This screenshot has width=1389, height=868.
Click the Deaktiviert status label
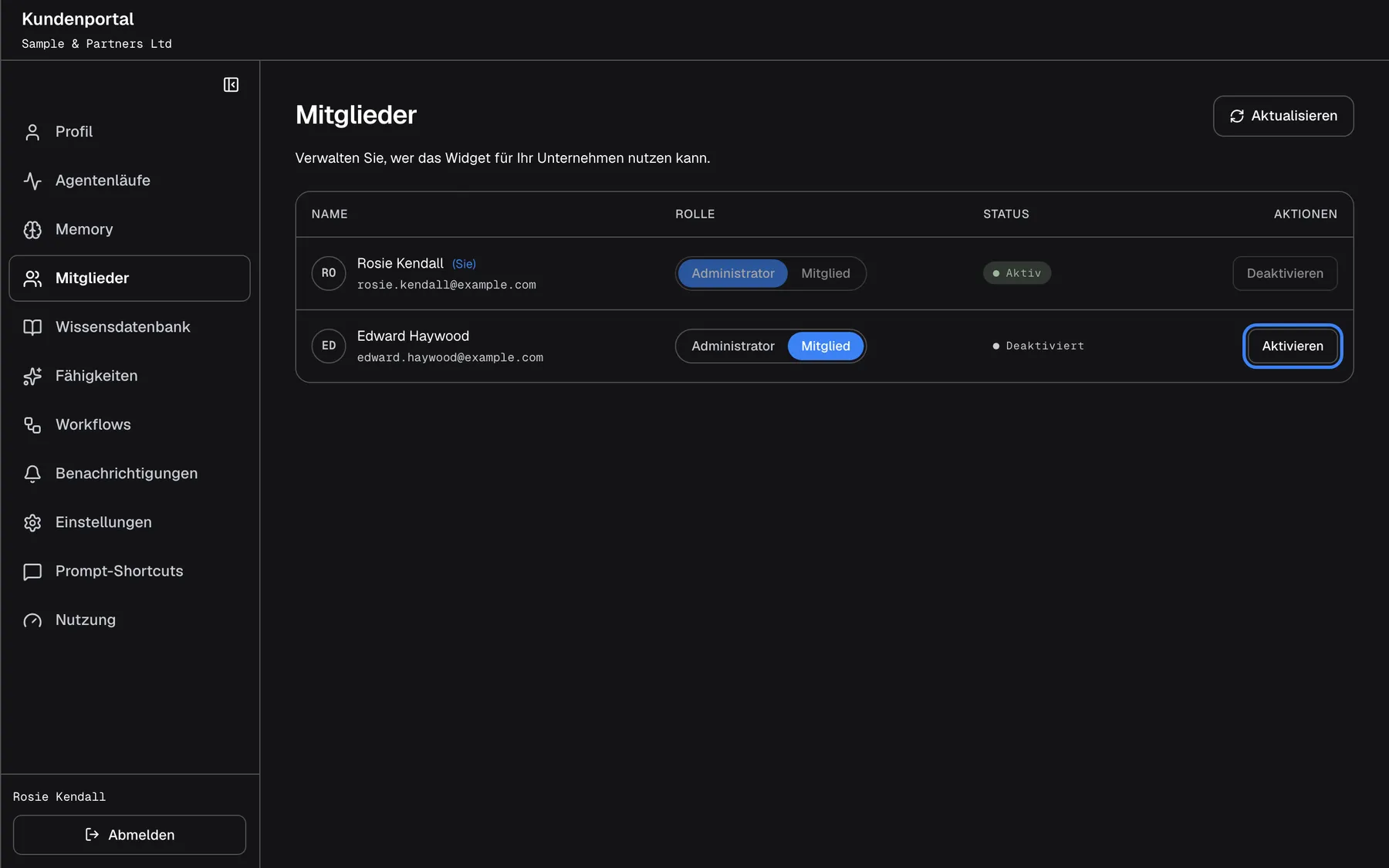[1038, 346]
